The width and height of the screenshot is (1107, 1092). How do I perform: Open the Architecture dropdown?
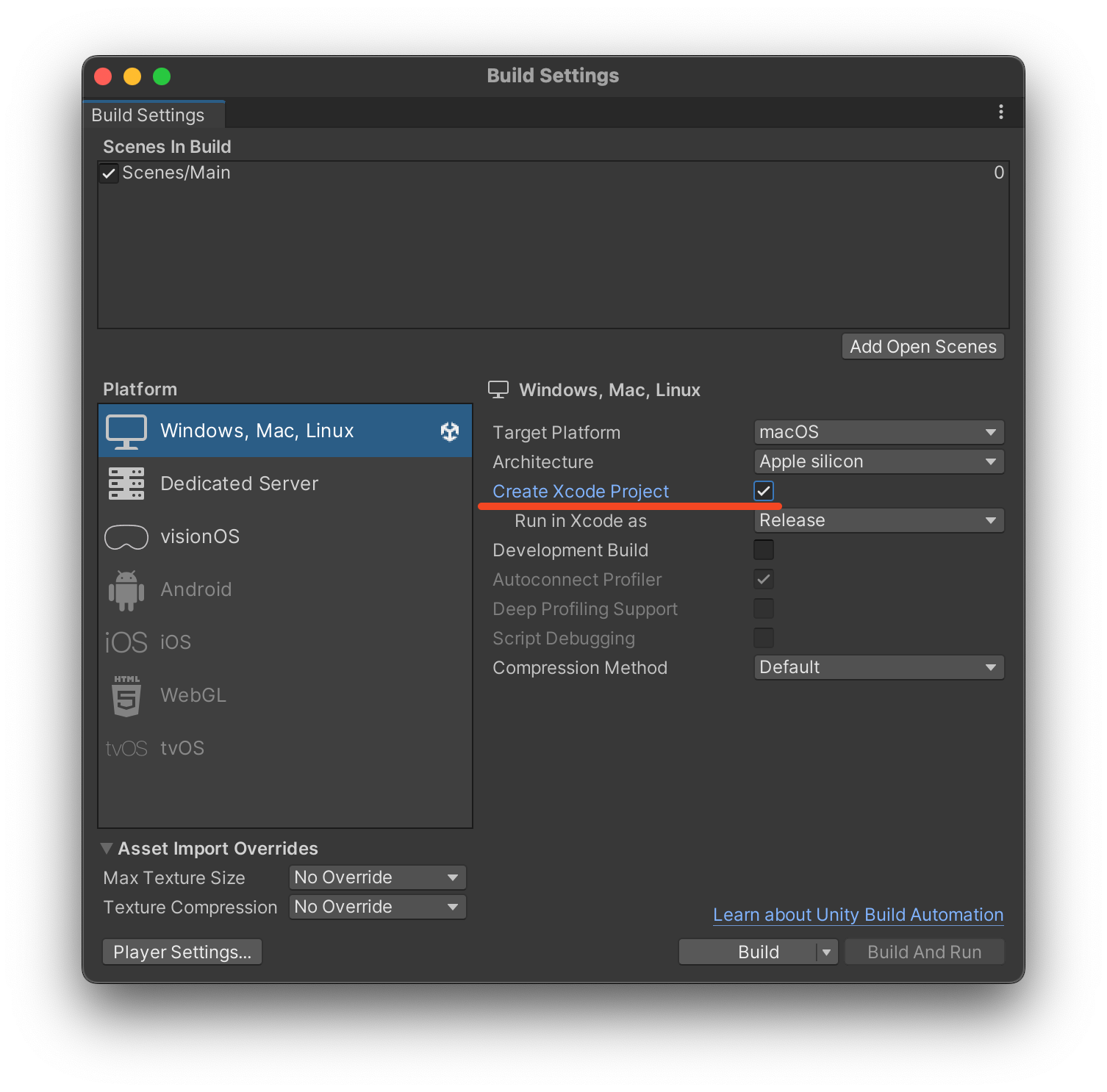click(x=878, y=461)
